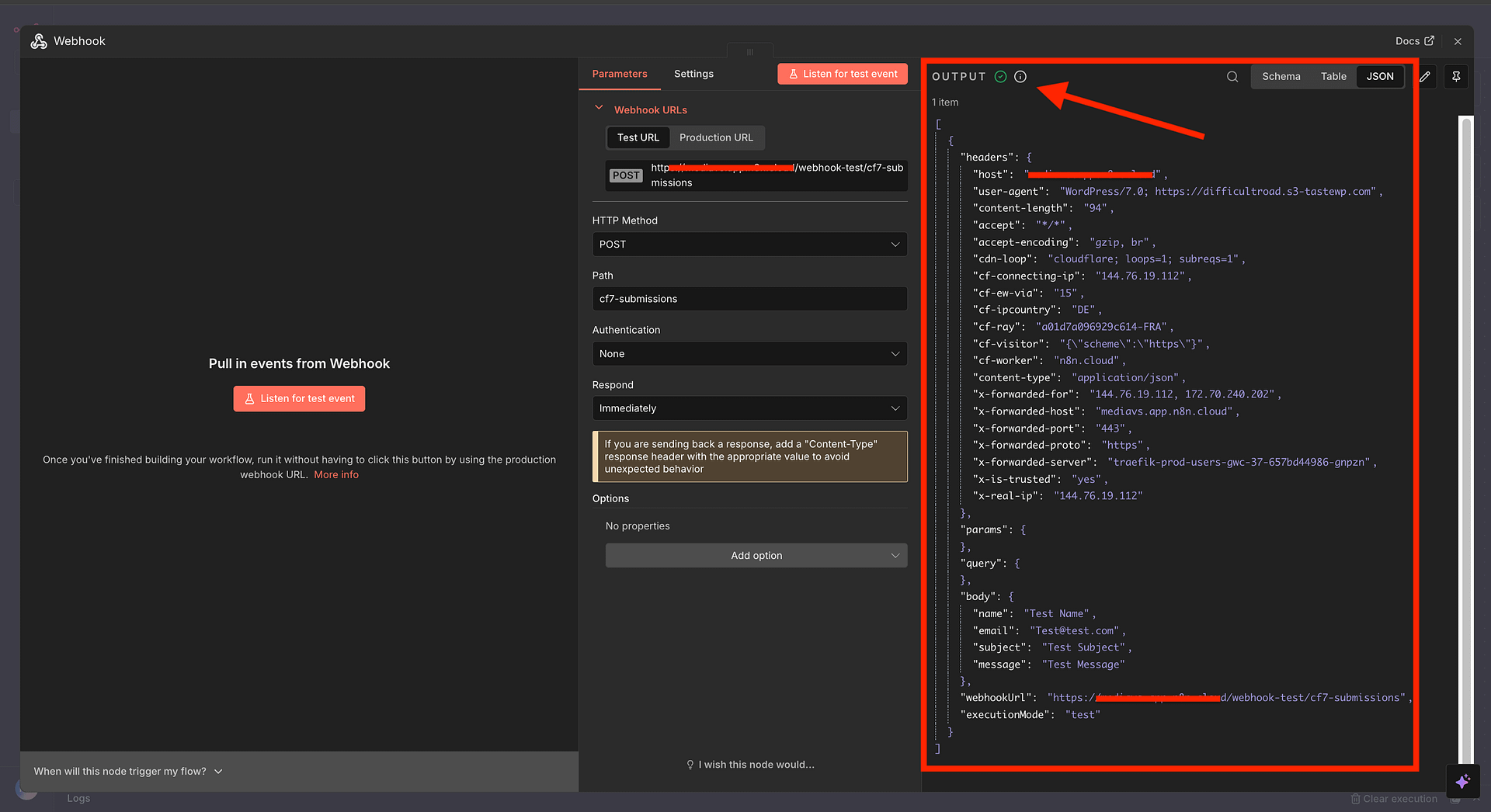Open the Docs external link

pos(1414,41)
